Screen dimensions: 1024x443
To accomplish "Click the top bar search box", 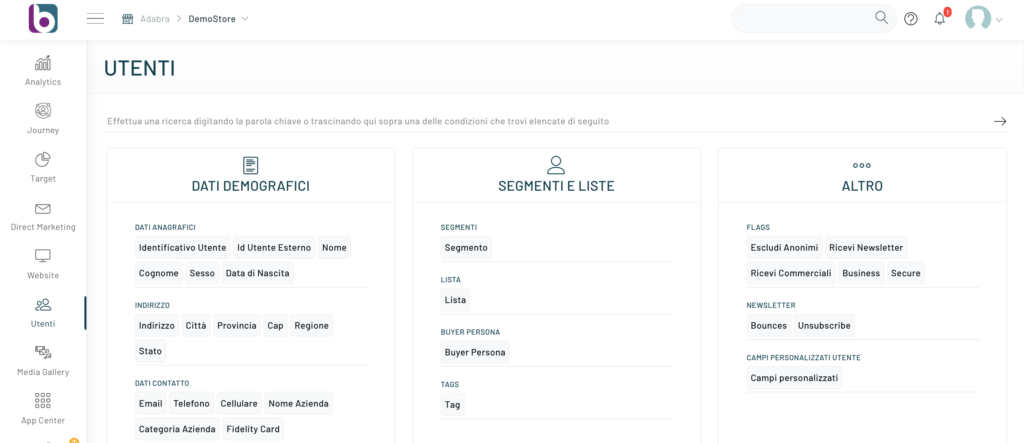I will tap(800, 18).
